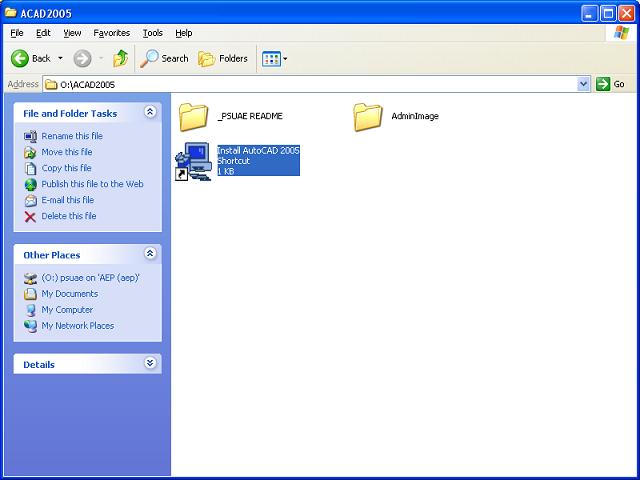Open the My Documents link
The height and width of the screenshot is (480, 640).
(70, 294)
